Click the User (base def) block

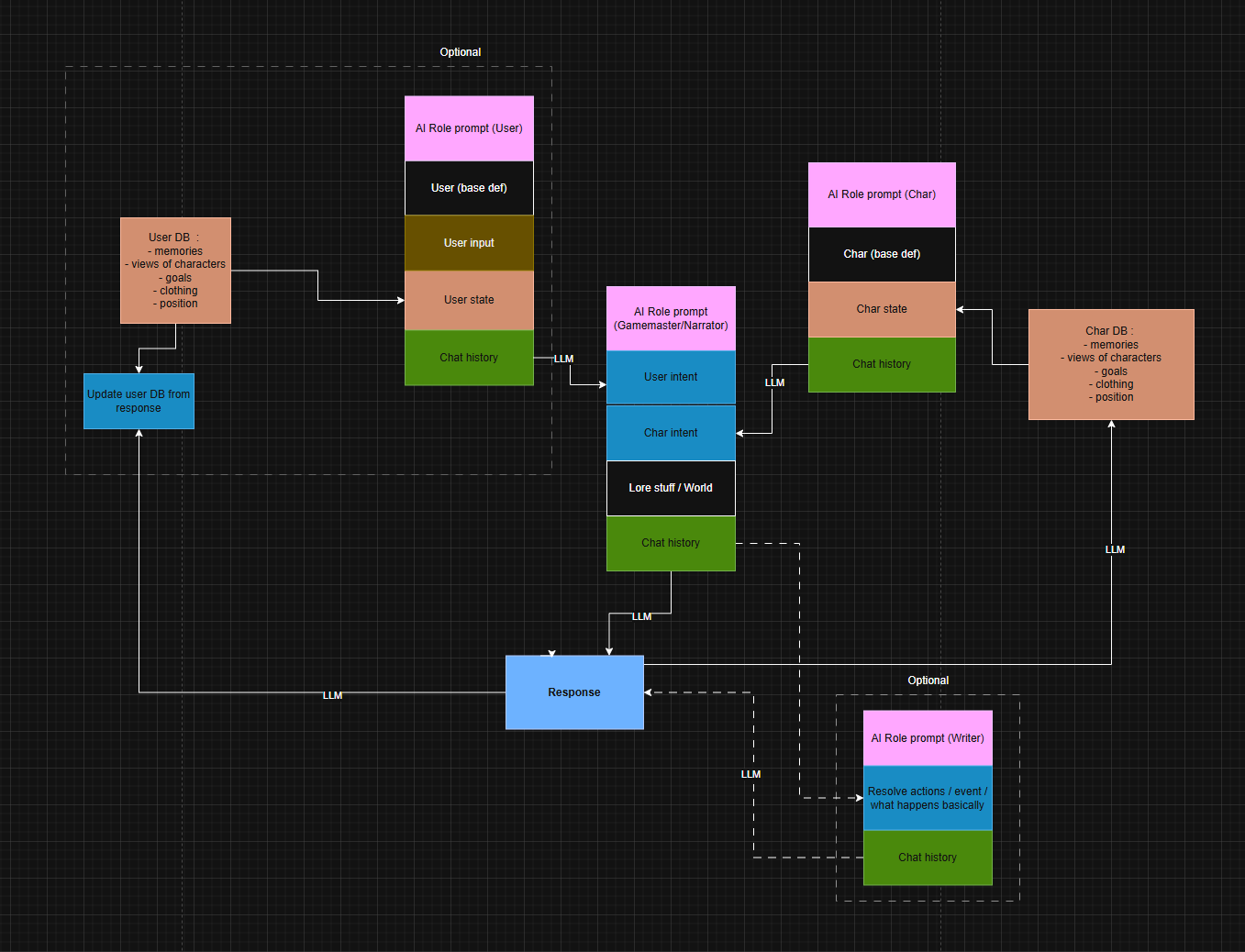[469, 188]
